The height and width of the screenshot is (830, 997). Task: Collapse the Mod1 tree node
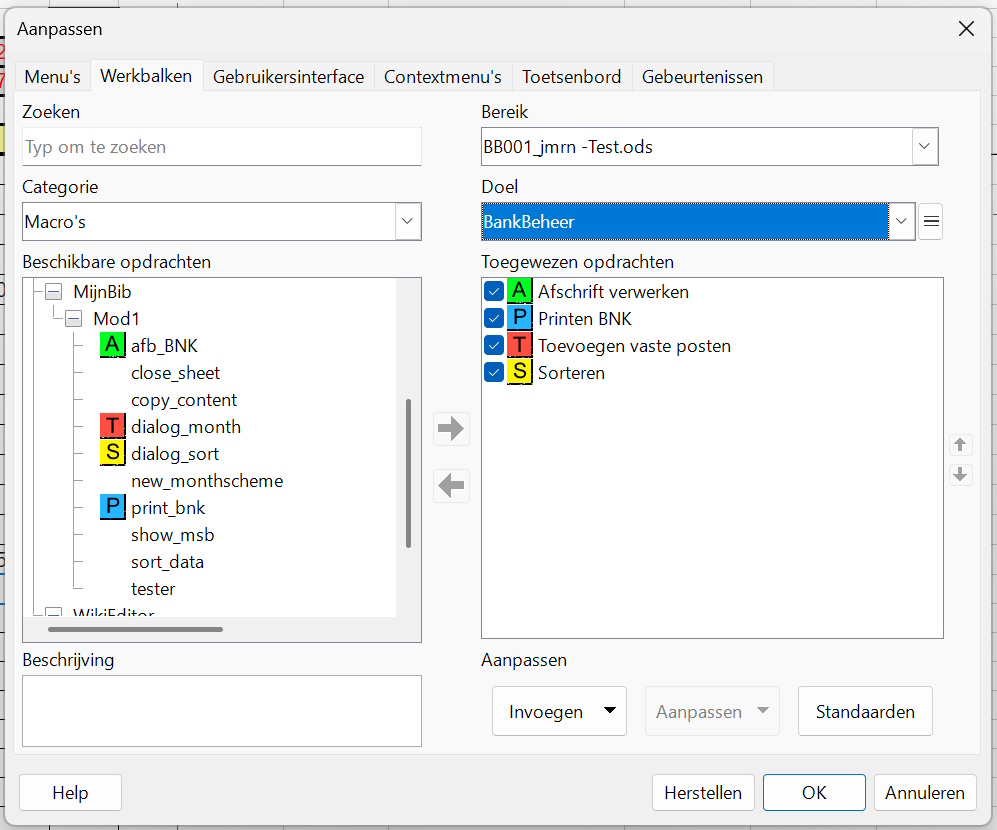click(x=74, y=319)
